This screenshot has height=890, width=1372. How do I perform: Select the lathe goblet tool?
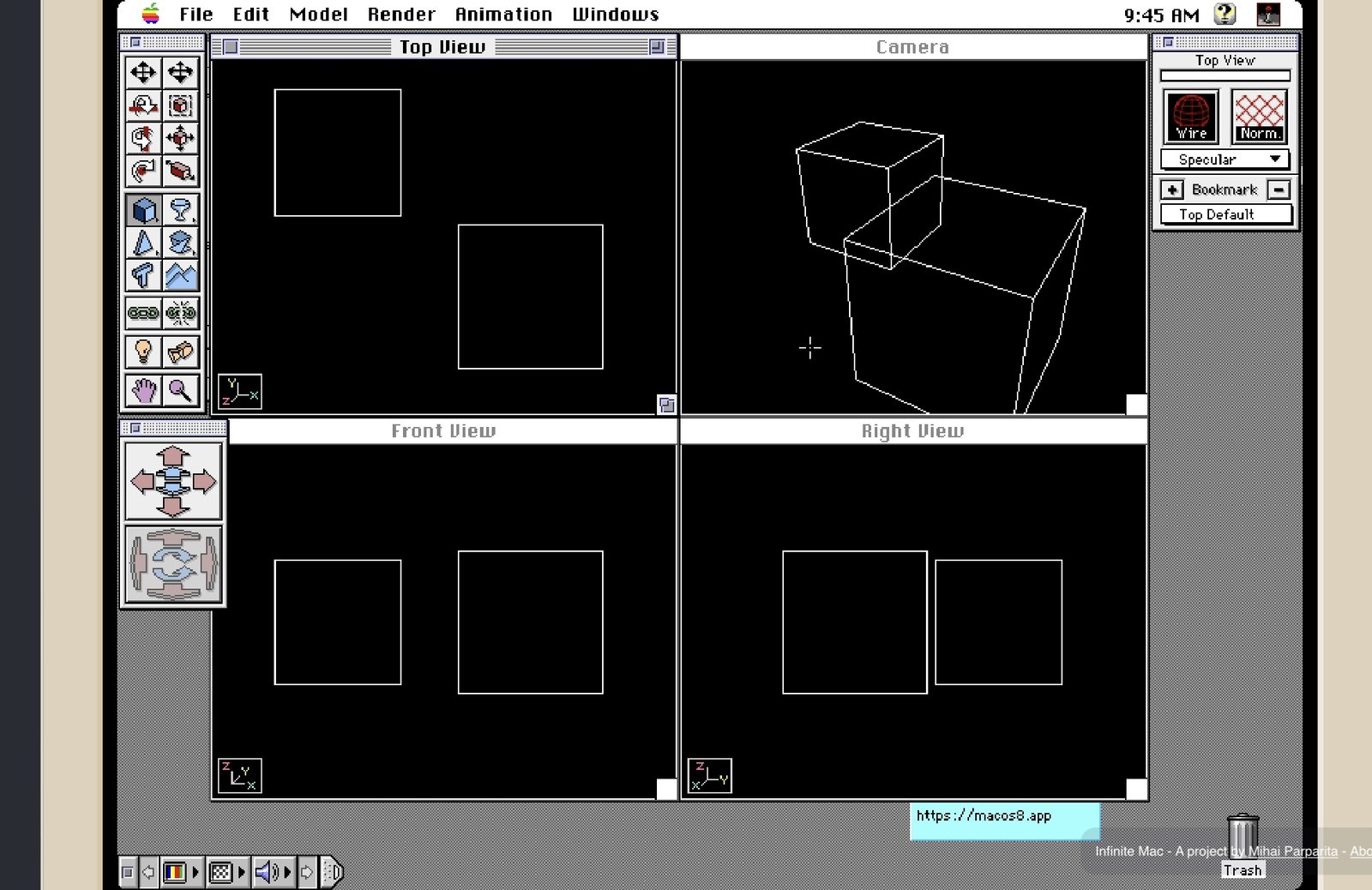pos(180,210)
